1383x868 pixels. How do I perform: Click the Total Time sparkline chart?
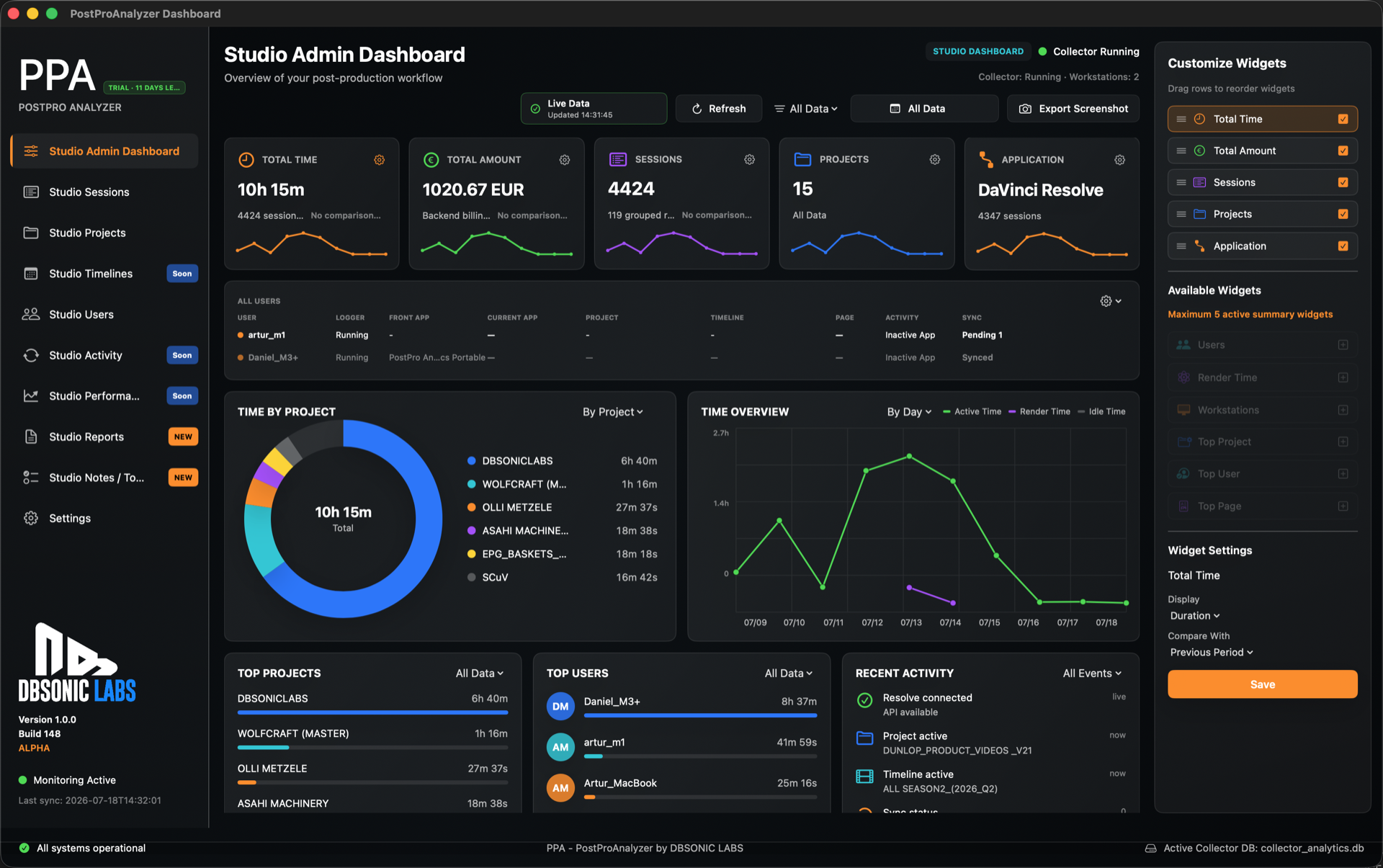311,243
